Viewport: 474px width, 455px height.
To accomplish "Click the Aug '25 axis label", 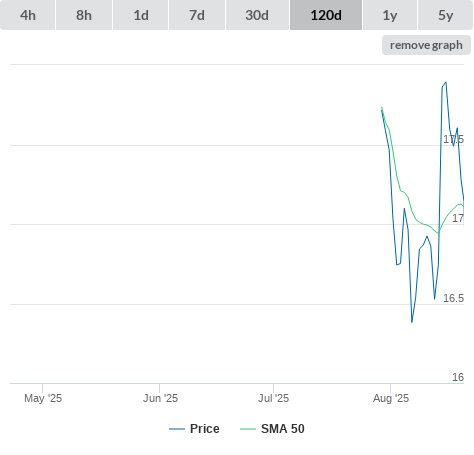I will pyautogui.click(x=391, y=398).
